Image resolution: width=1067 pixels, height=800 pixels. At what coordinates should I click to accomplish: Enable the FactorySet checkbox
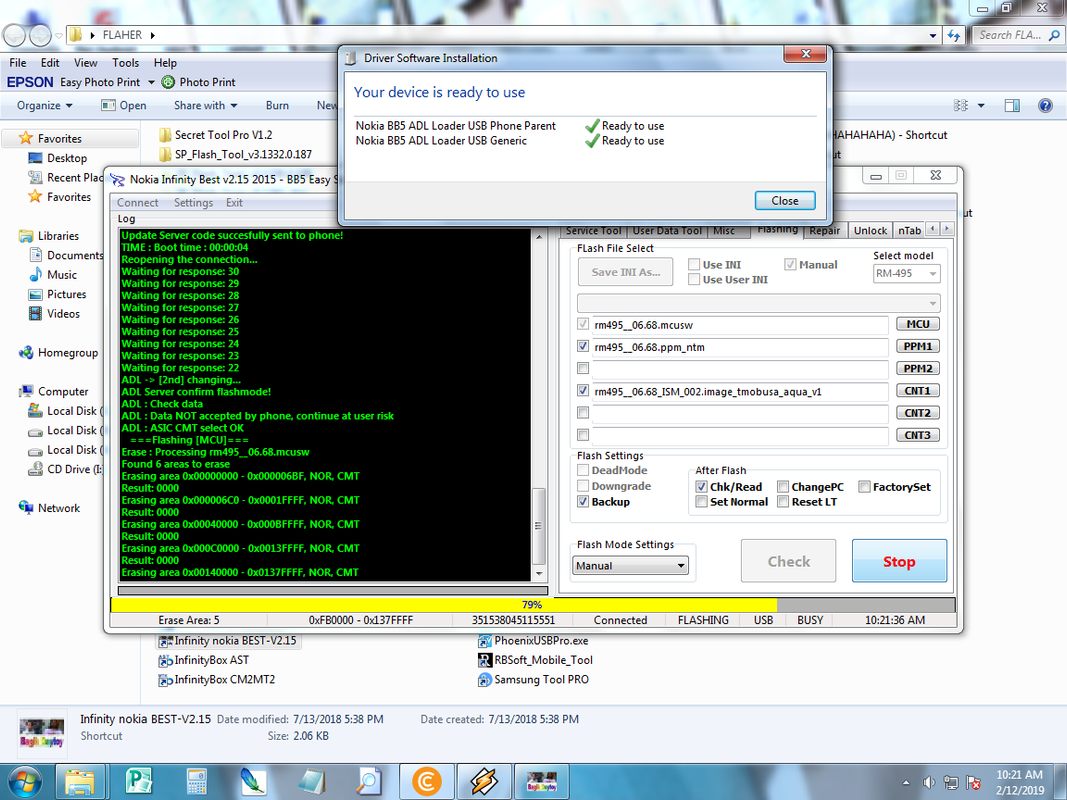point(864,486)
